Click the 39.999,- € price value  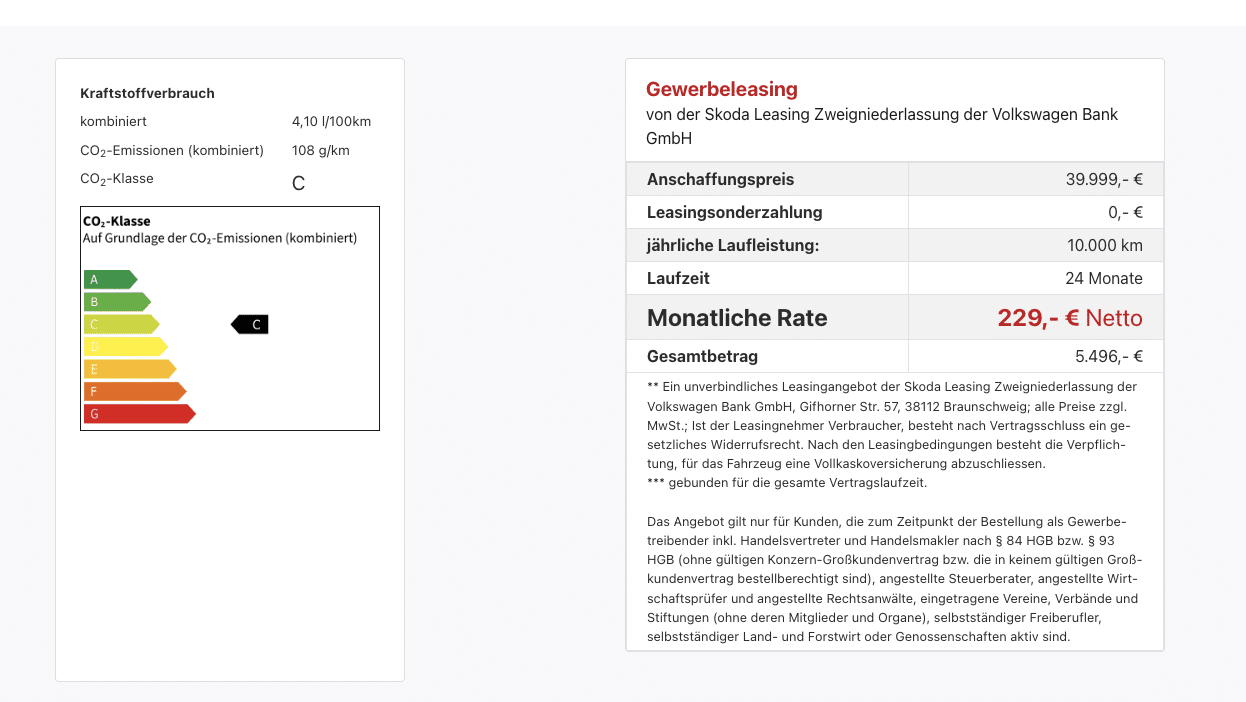tap(1104, 180)
